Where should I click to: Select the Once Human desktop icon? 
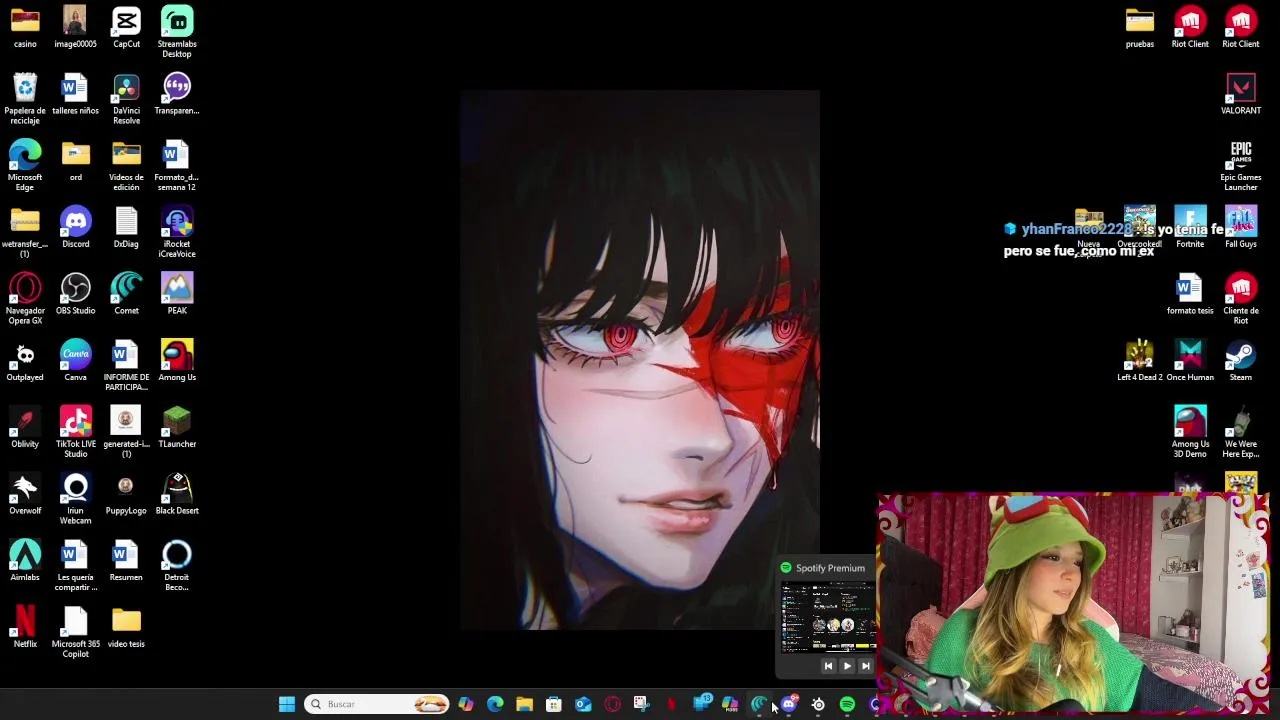[1190, 361]
